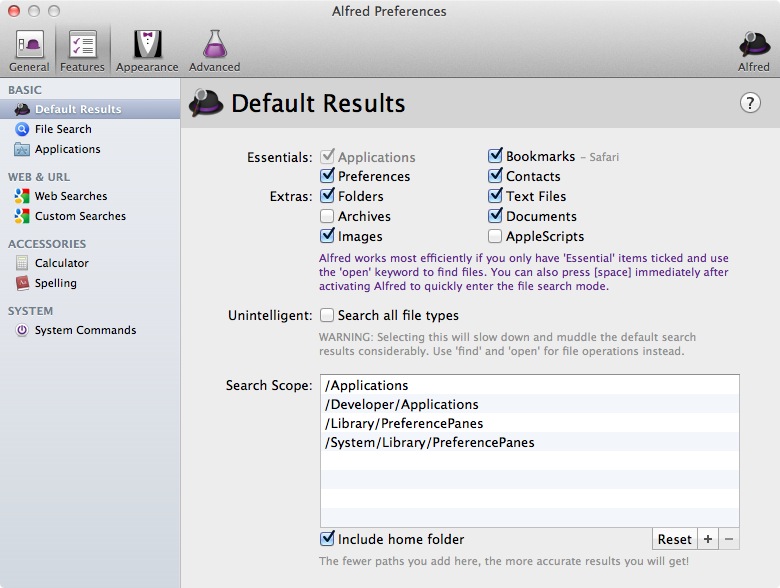Enable the AppleScripts checkbox
780x588 pixels.
pos(495,236)
